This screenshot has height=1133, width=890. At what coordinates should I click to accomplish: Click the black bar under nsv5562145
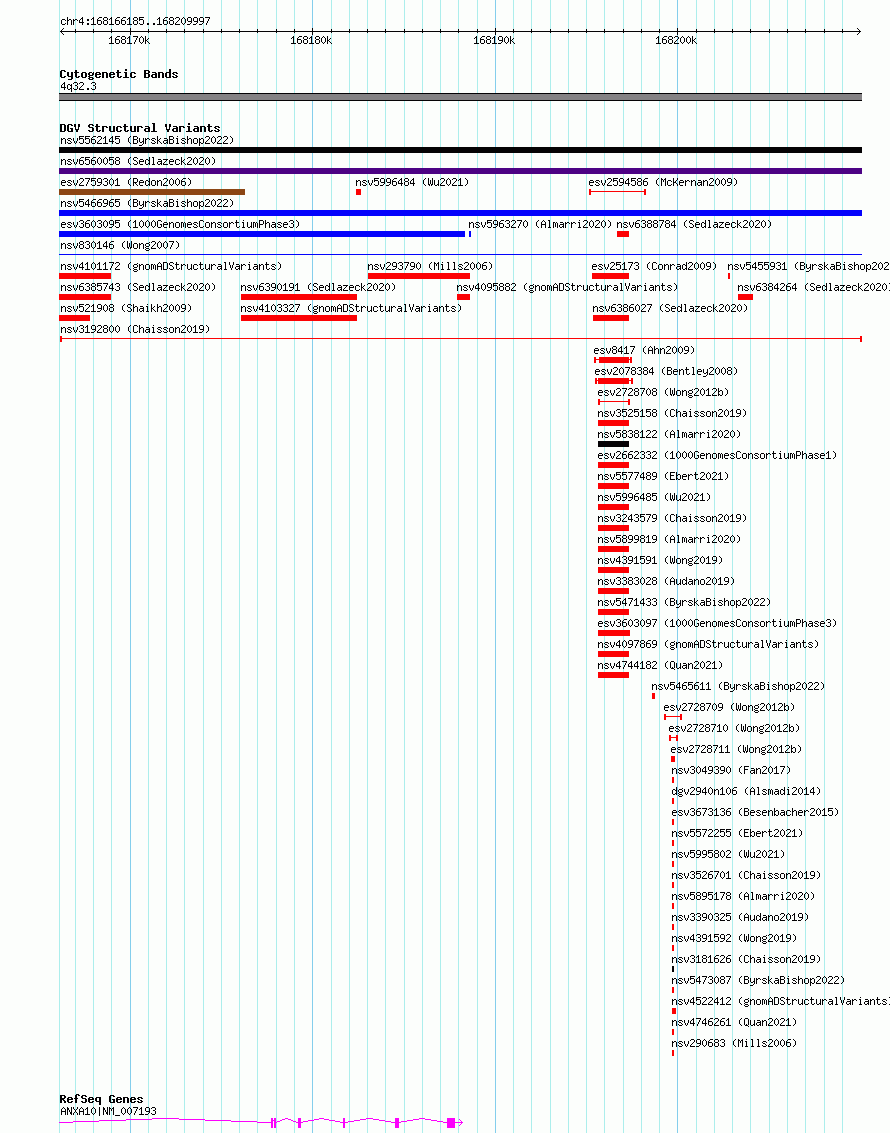460,150
